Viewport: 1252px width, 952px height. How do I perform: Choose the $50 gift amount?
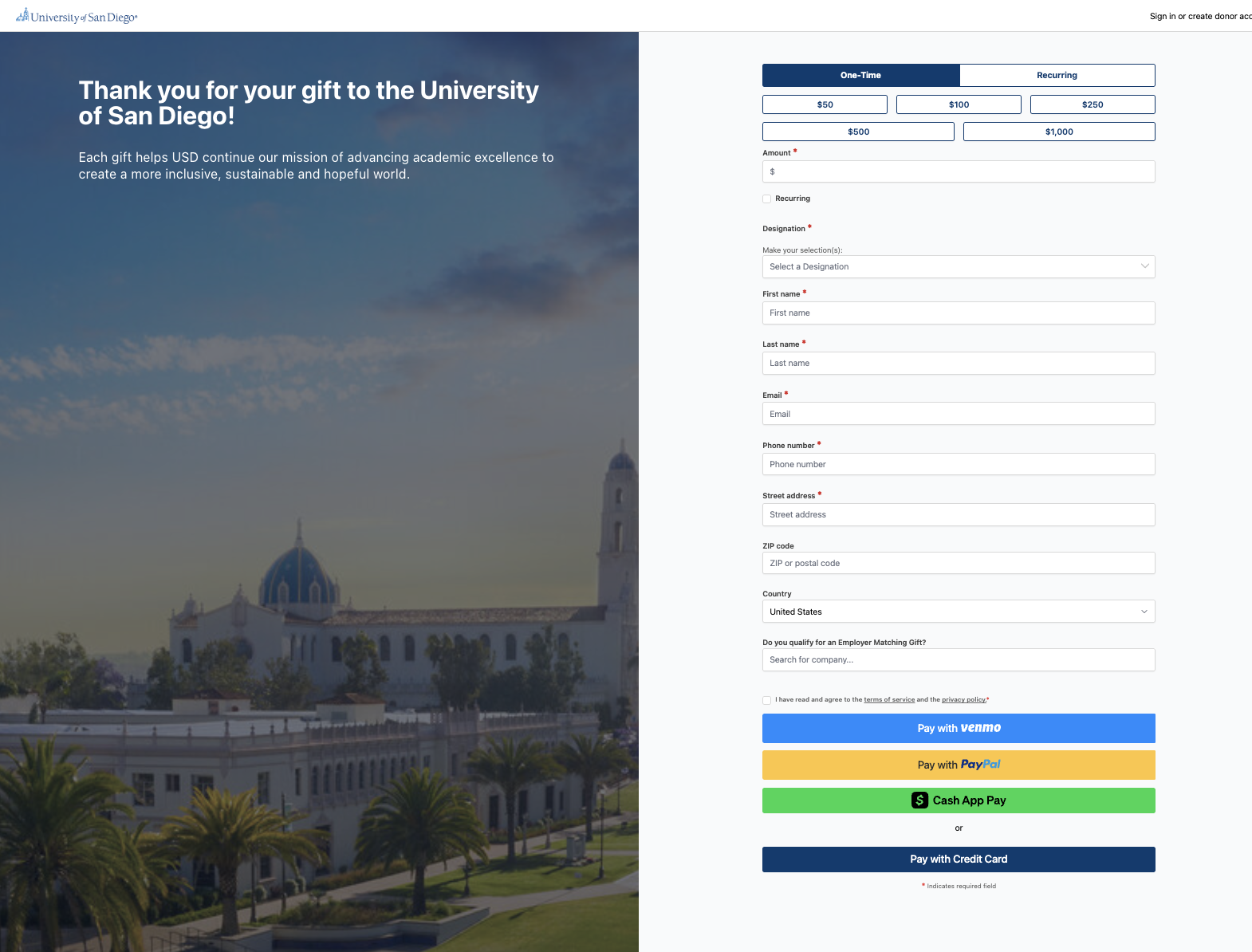pyautogui.click(x=825, y=104)
